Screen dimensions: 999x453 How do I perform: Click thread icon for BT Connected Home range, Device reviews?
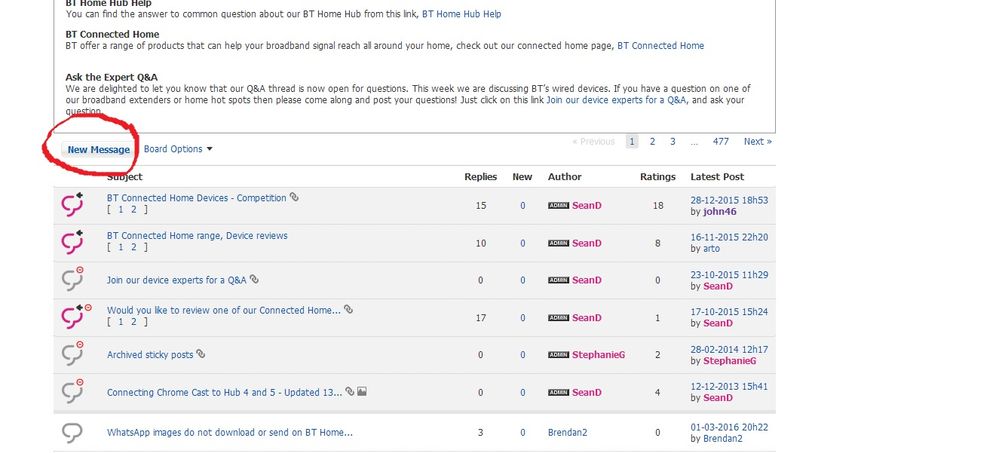coord(73,241)
